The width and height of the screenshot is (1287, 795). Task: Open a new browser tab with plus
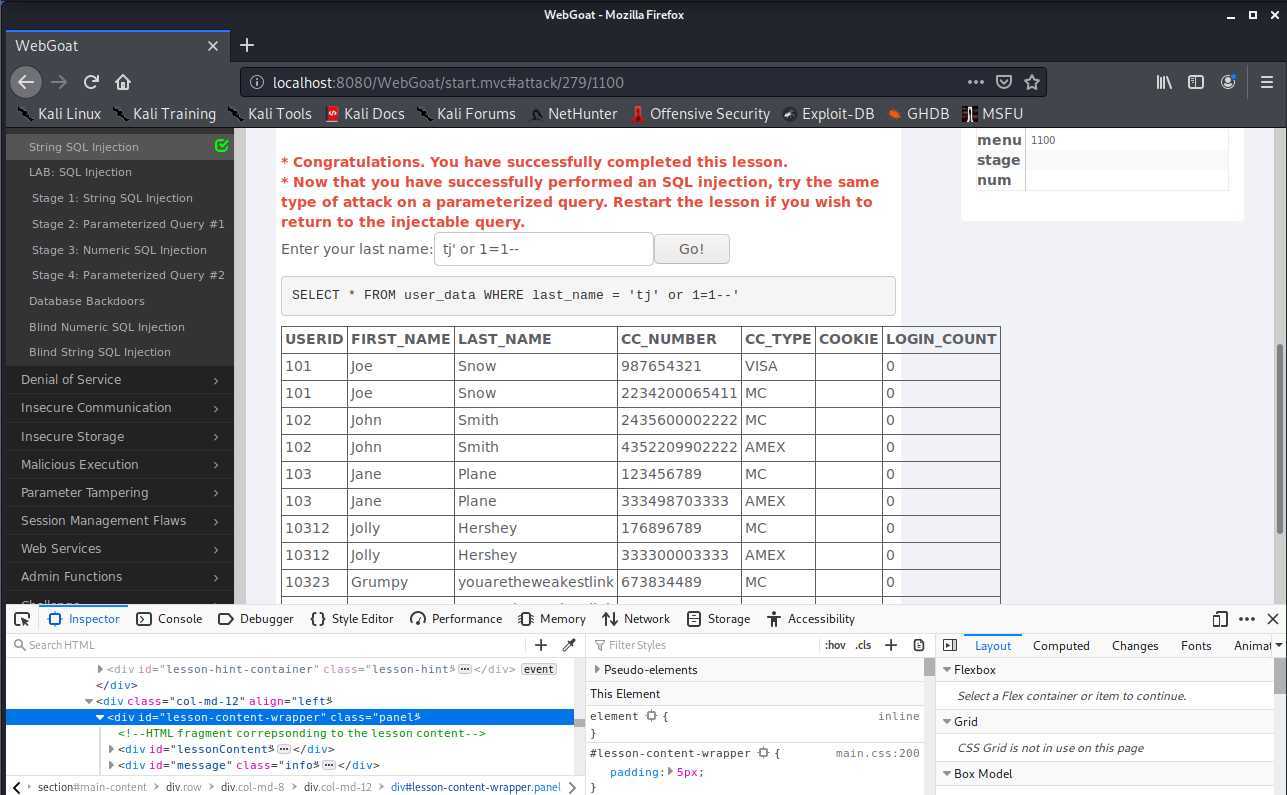click(247, 45)
